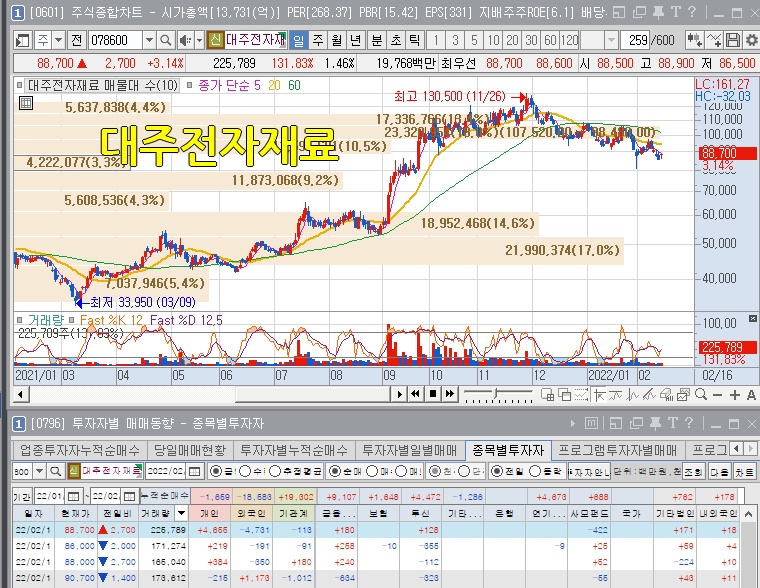Click the plus zoom-in icon below chart

click(x=735, y=395)
